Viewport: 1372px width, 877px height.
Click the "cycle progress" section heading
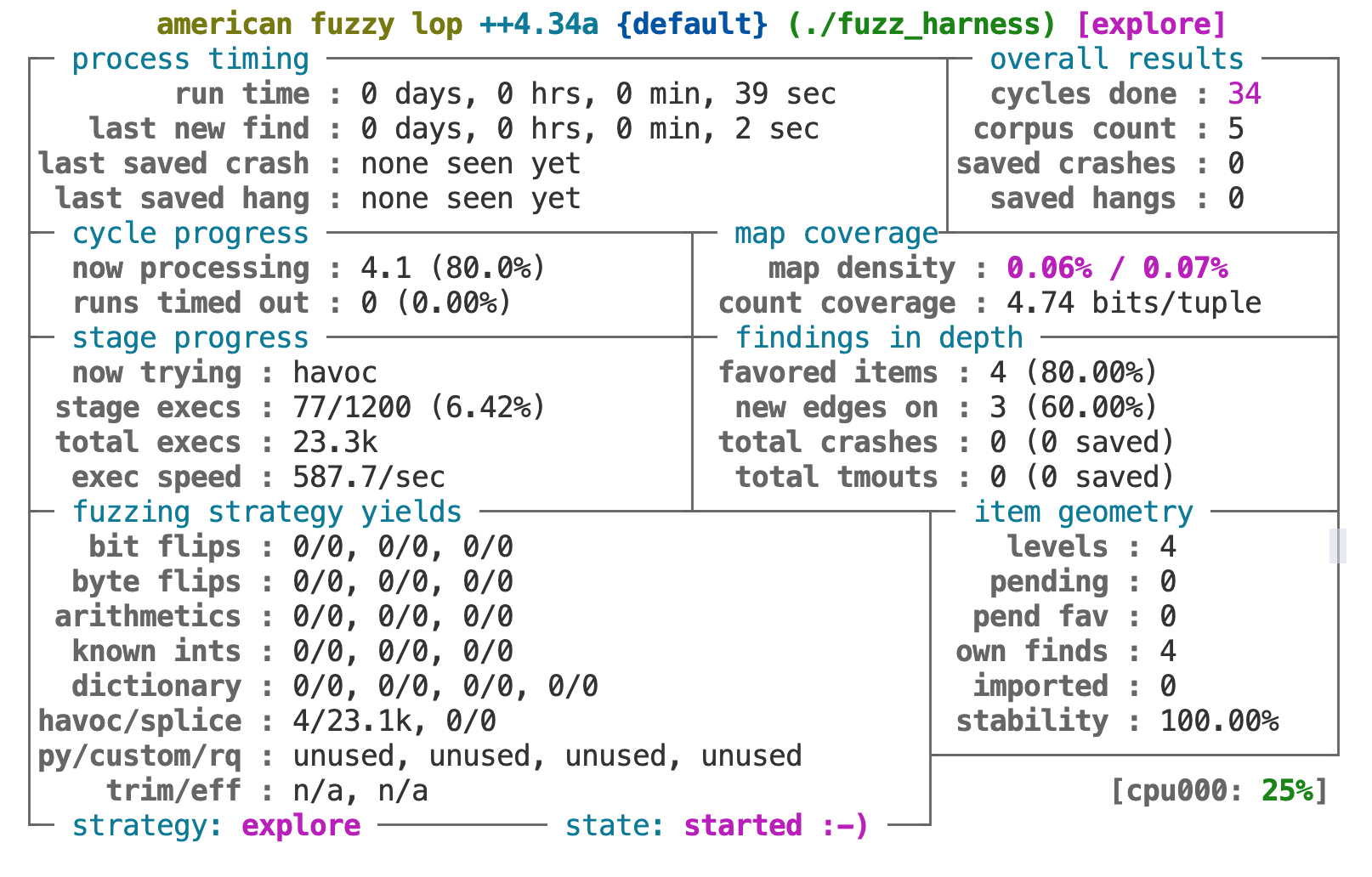pos(190,234)
